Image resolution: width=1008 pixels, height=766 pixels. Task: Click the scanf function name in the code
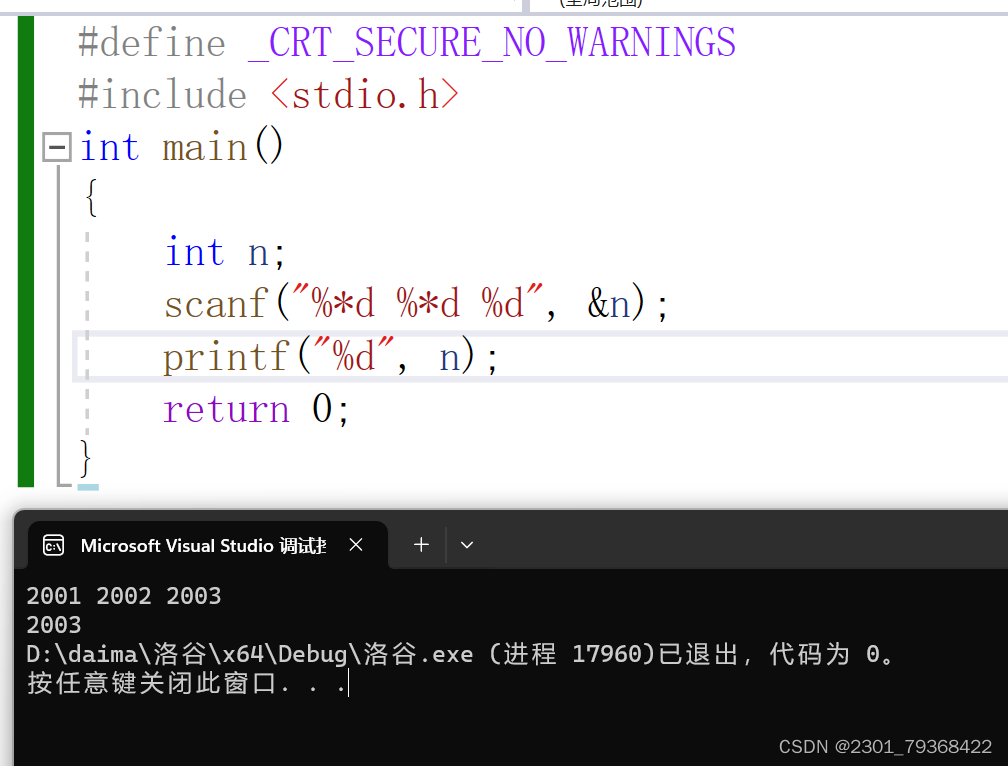coord(215,304)
